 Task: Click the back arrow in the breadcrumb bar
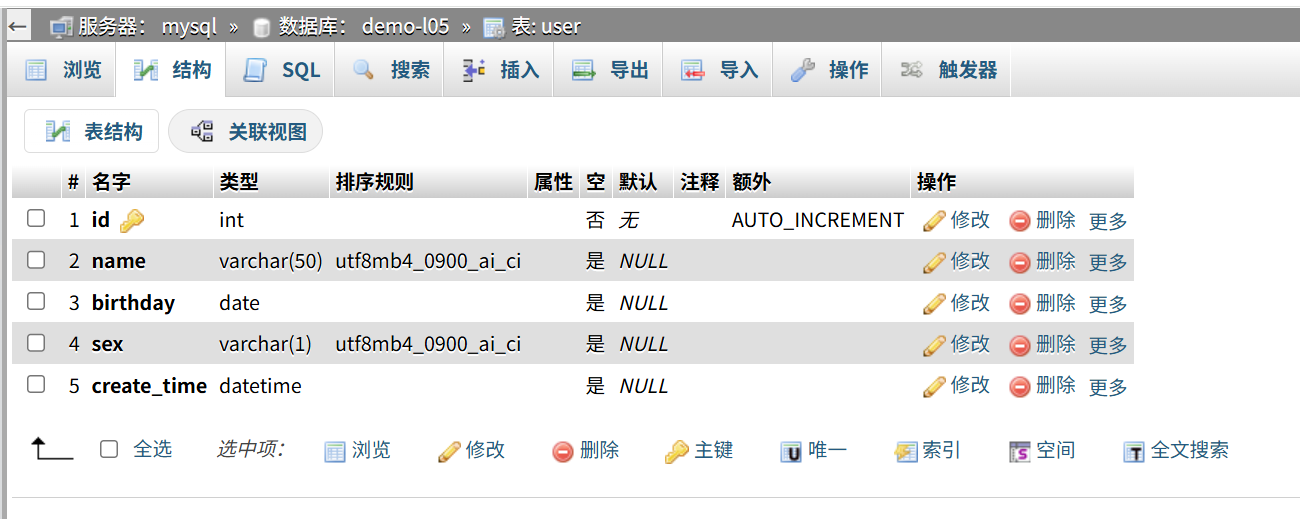click(17, 26)
